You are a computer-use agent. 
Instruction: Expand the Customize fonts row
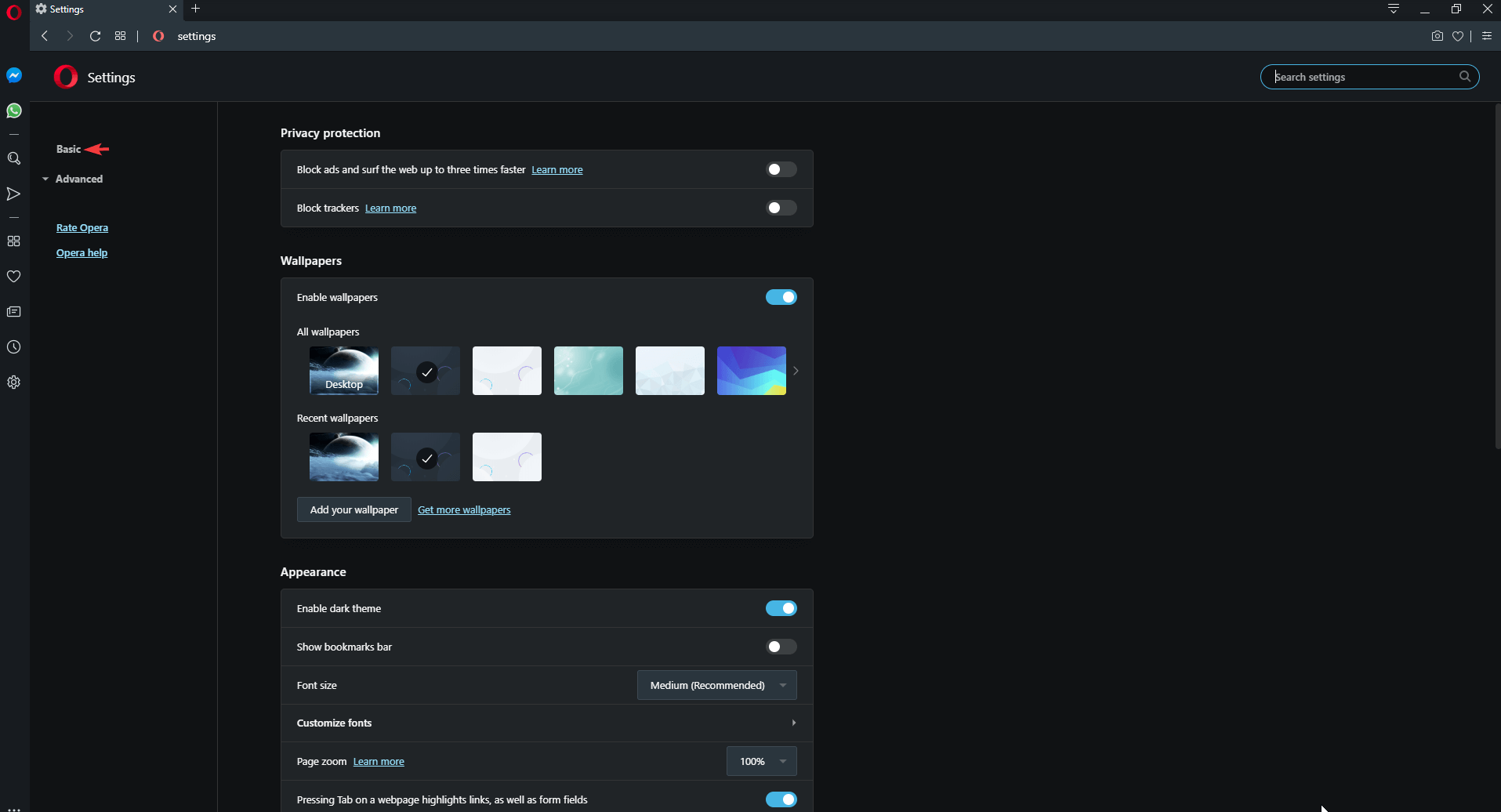(x=793, y=722)
